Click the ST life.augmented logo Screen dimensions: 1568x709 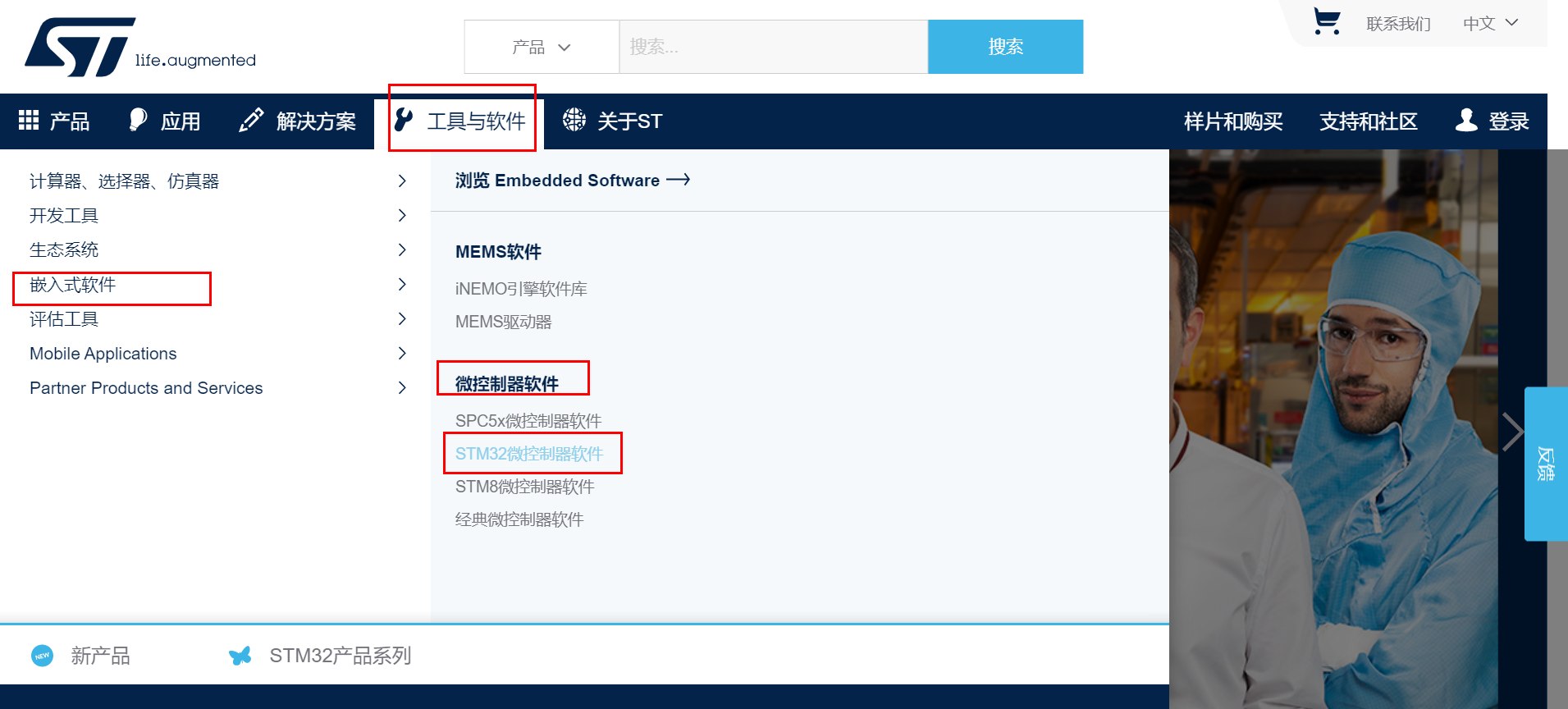point(140,47)
